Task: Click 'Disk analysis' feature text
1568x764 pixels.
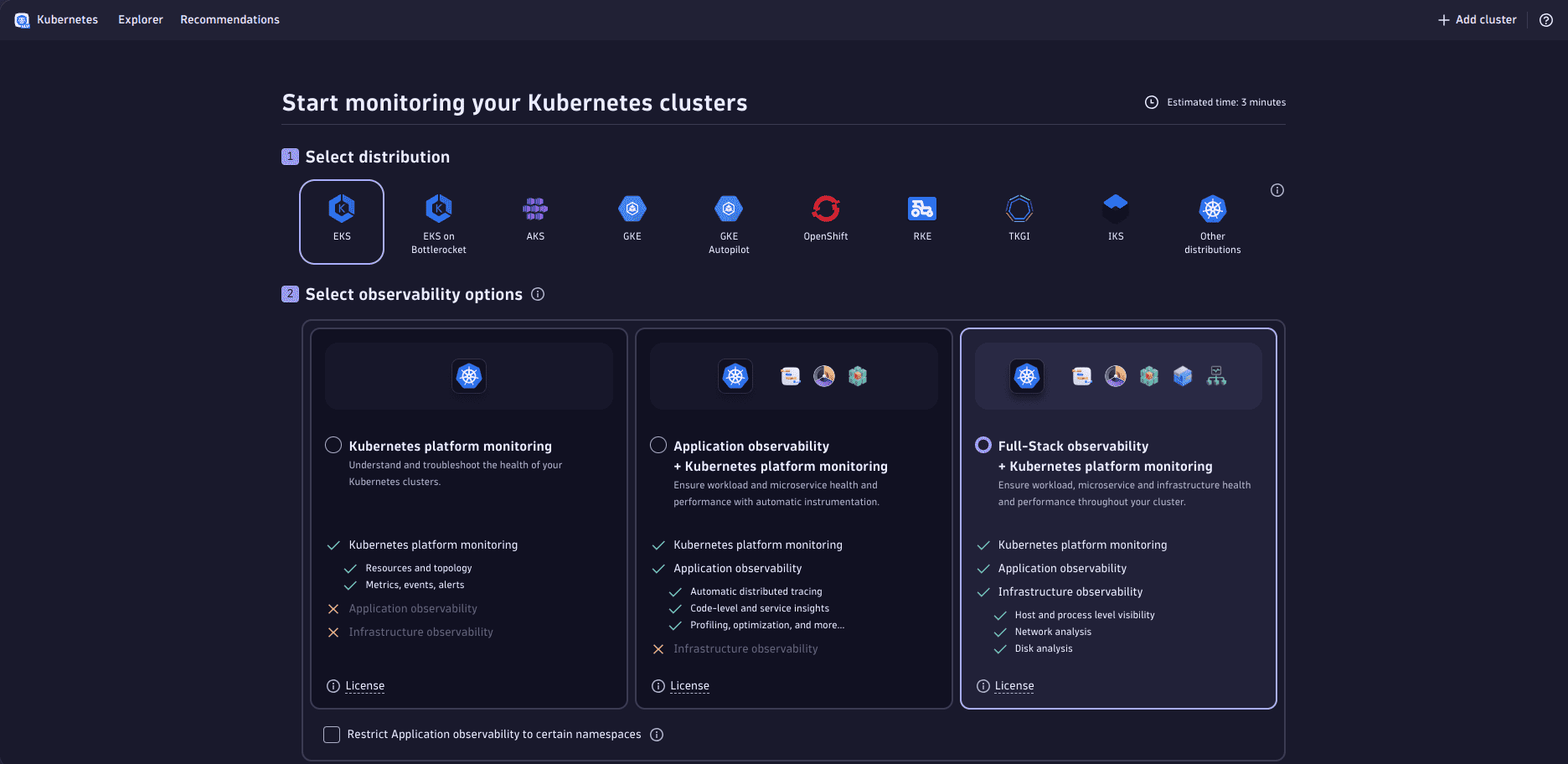Action: click(1044, 648)
